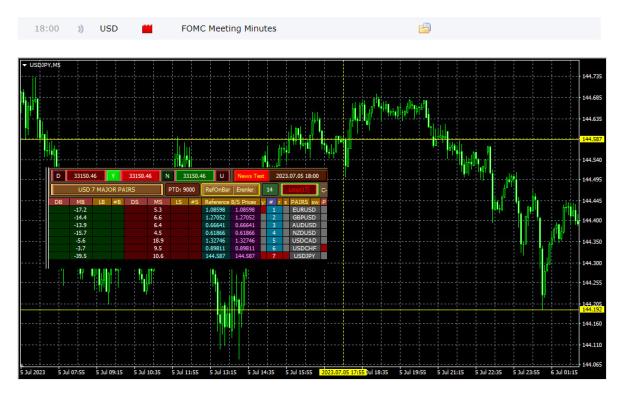This screenshot has width=625, height=398.
Task: Click the red News Test button
Action: pyautogui.click(x=251, y=176)
